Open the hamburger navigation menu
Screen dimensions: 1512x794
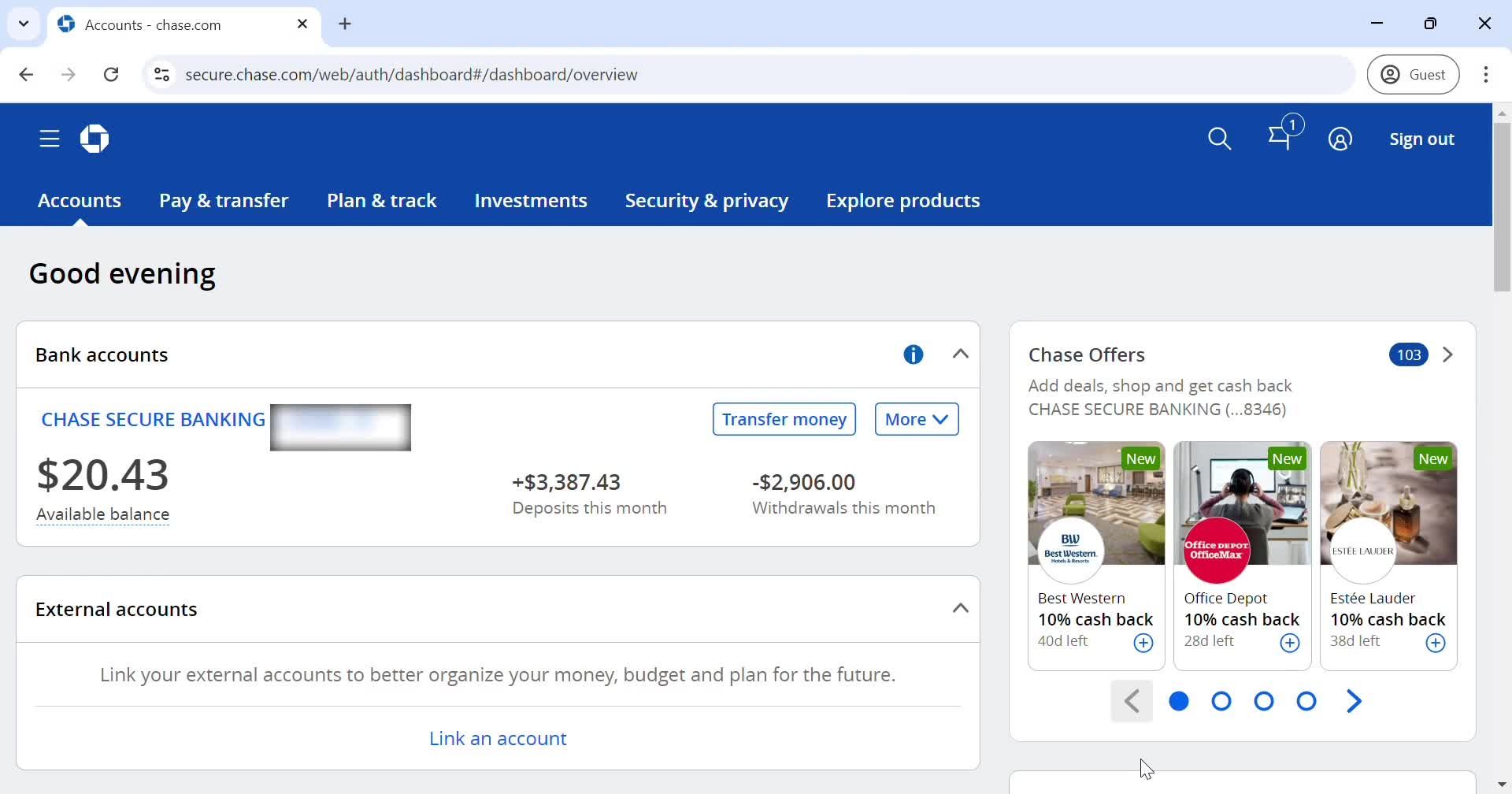click(50, 139)
